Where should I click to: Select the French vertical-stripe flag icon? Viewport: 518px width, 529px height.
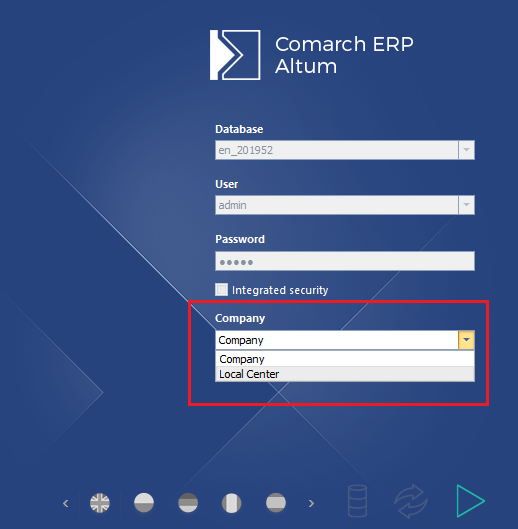[231, 503]
